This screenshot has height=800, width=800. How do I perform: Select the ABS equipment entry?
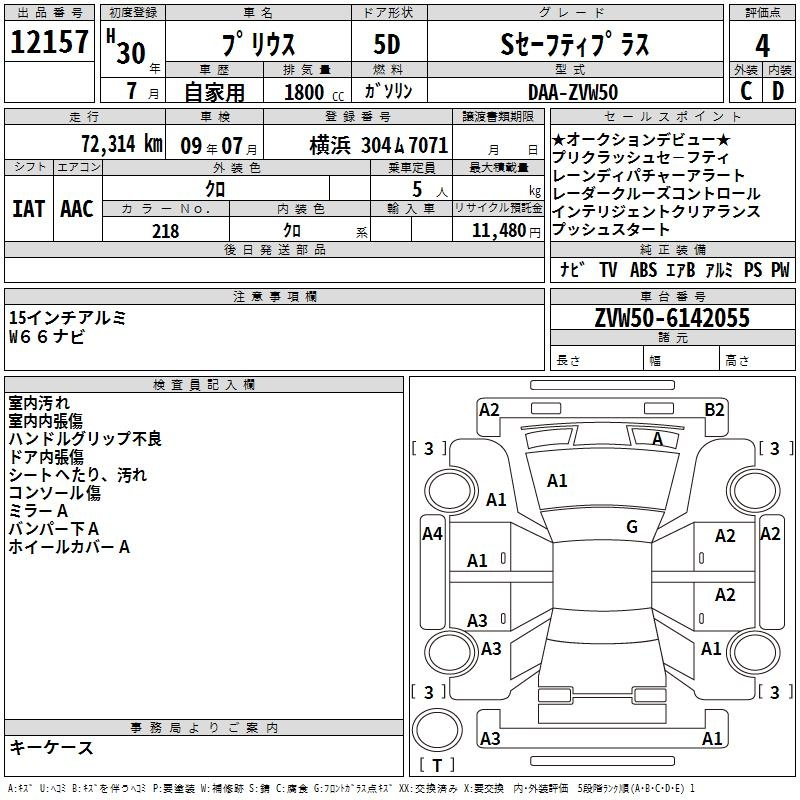click(x=643, y=269)
